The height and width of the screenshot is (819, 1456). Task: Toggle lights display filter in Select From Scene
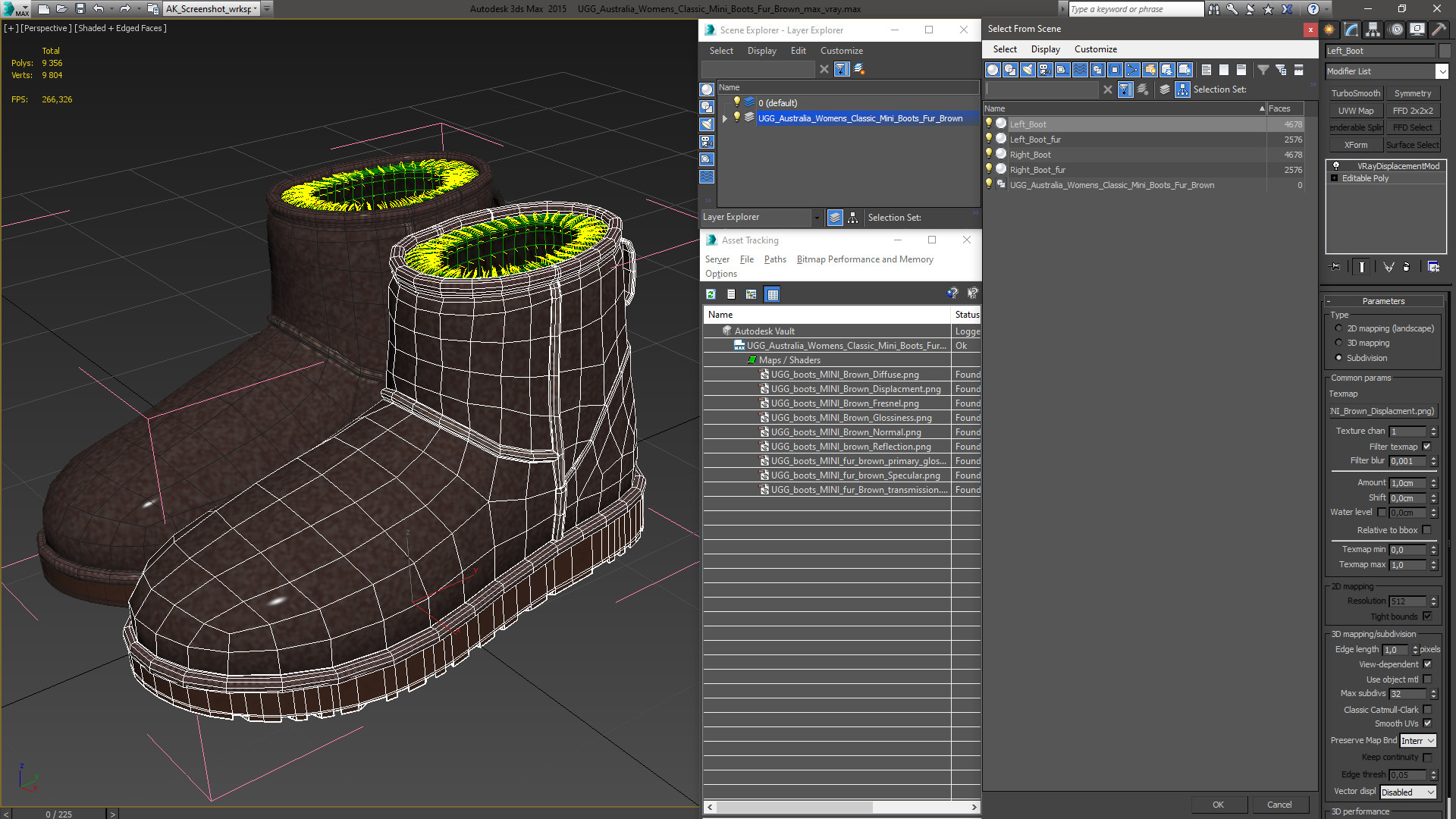tap(1028, 70)
